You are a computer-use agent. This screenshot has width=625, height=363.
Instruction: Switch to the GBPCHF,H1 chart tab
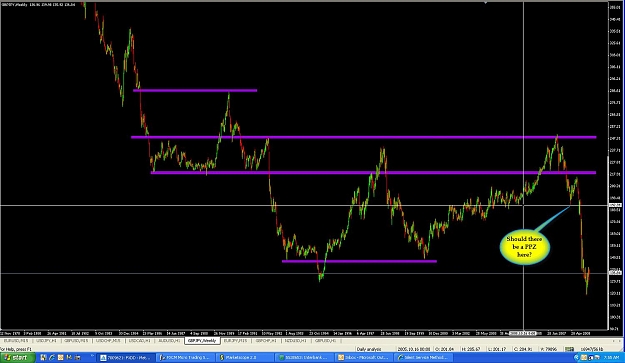266,341
